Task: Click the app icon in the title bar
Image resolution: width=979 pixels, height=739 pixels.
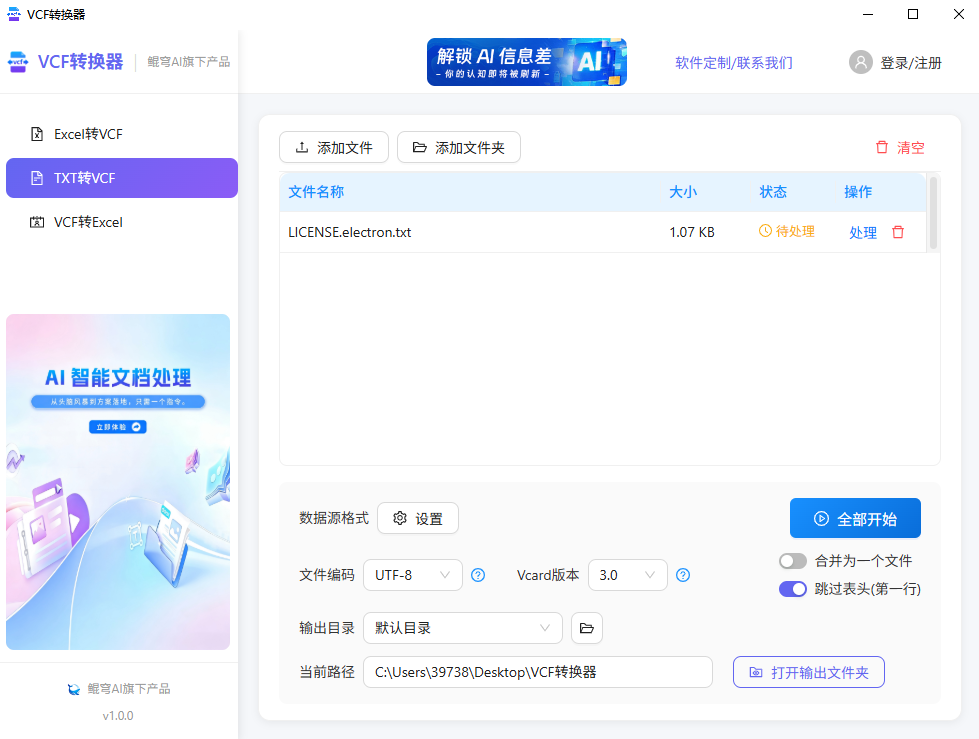Action: [14, 14]
